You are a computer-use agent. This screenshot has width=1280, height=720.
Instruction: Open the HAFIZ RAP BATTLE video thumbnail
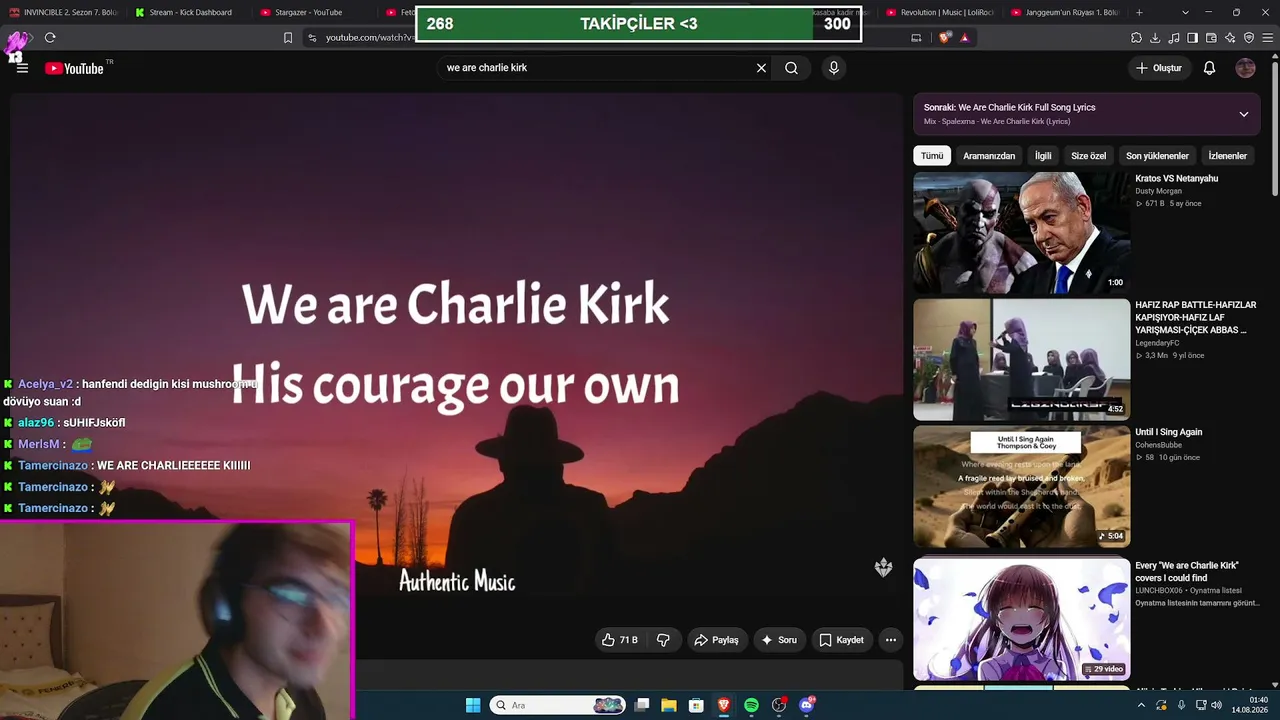1021,360
